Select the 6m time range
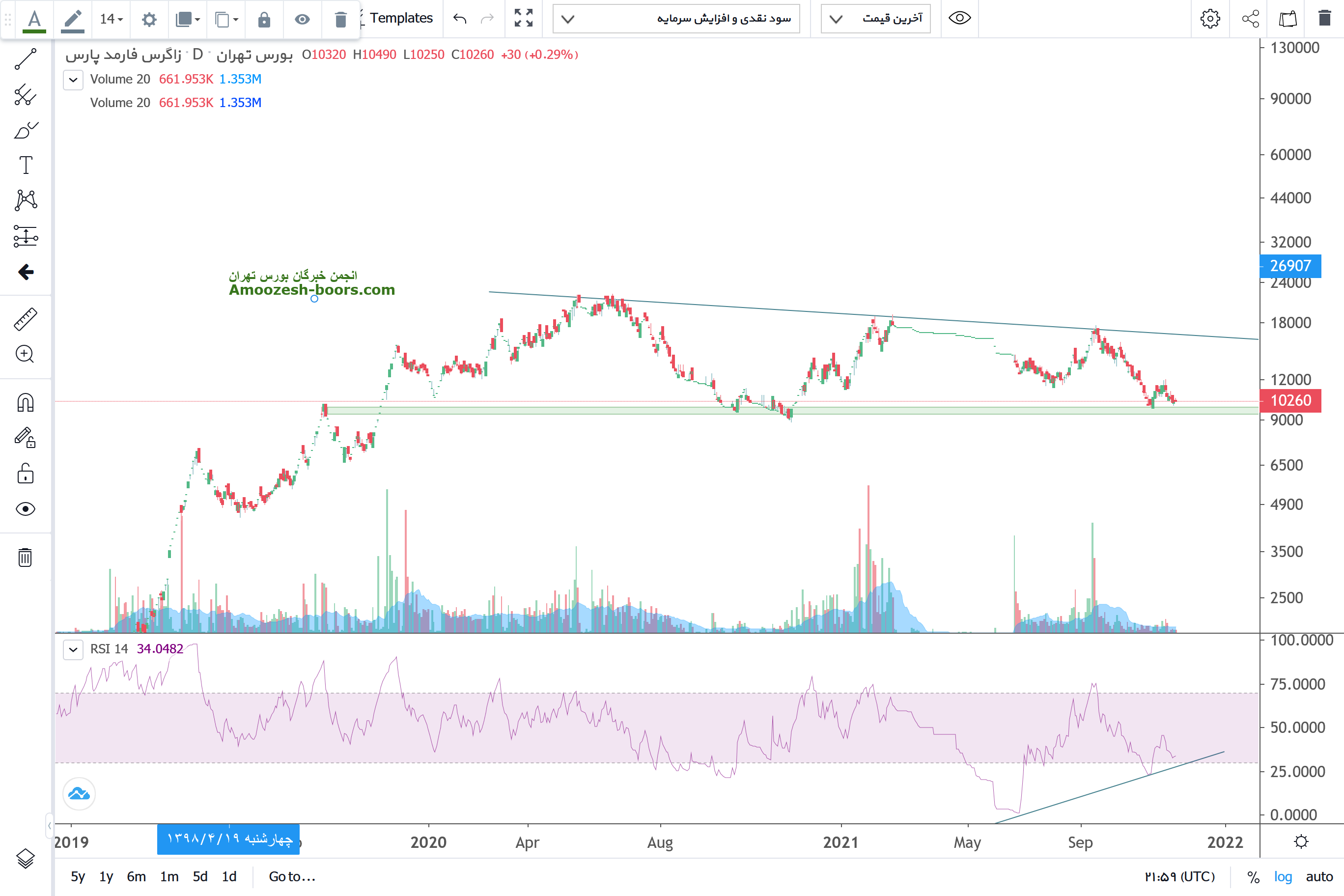Viewport: 1344px width, 896px height. pyautogui.click(x=136, y=876)
